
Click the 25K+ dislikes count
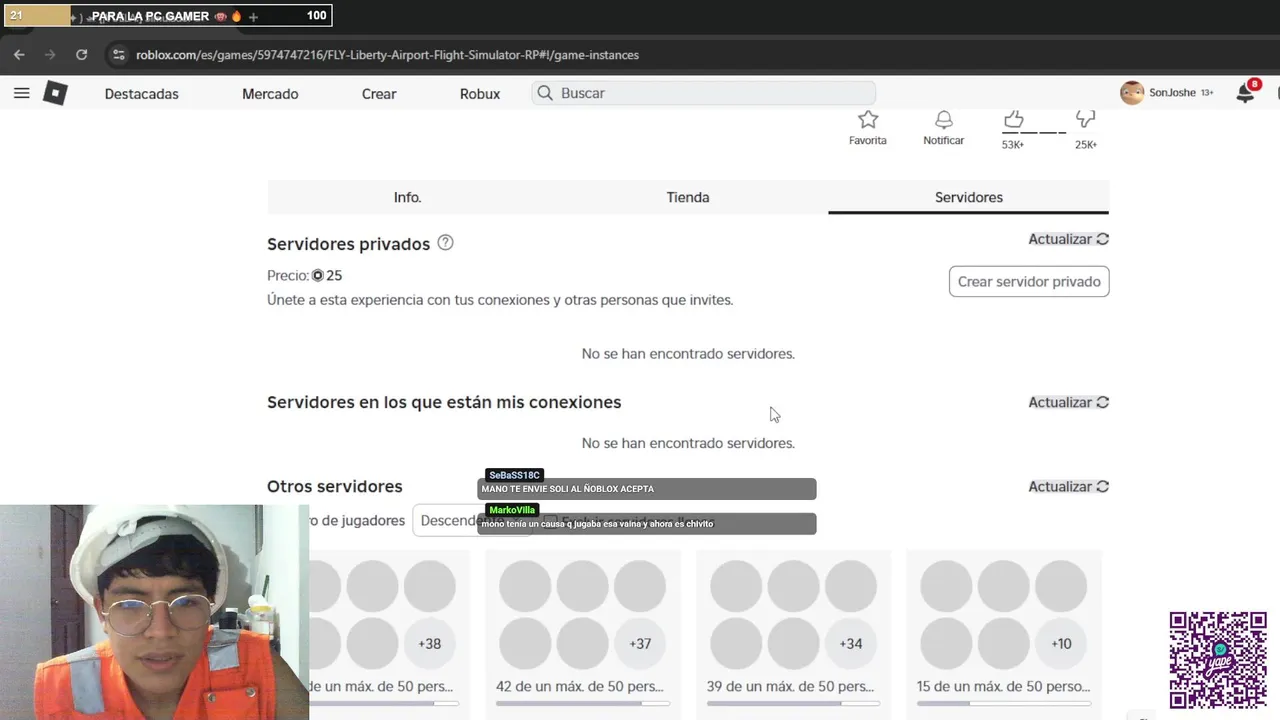(1086, 145)
